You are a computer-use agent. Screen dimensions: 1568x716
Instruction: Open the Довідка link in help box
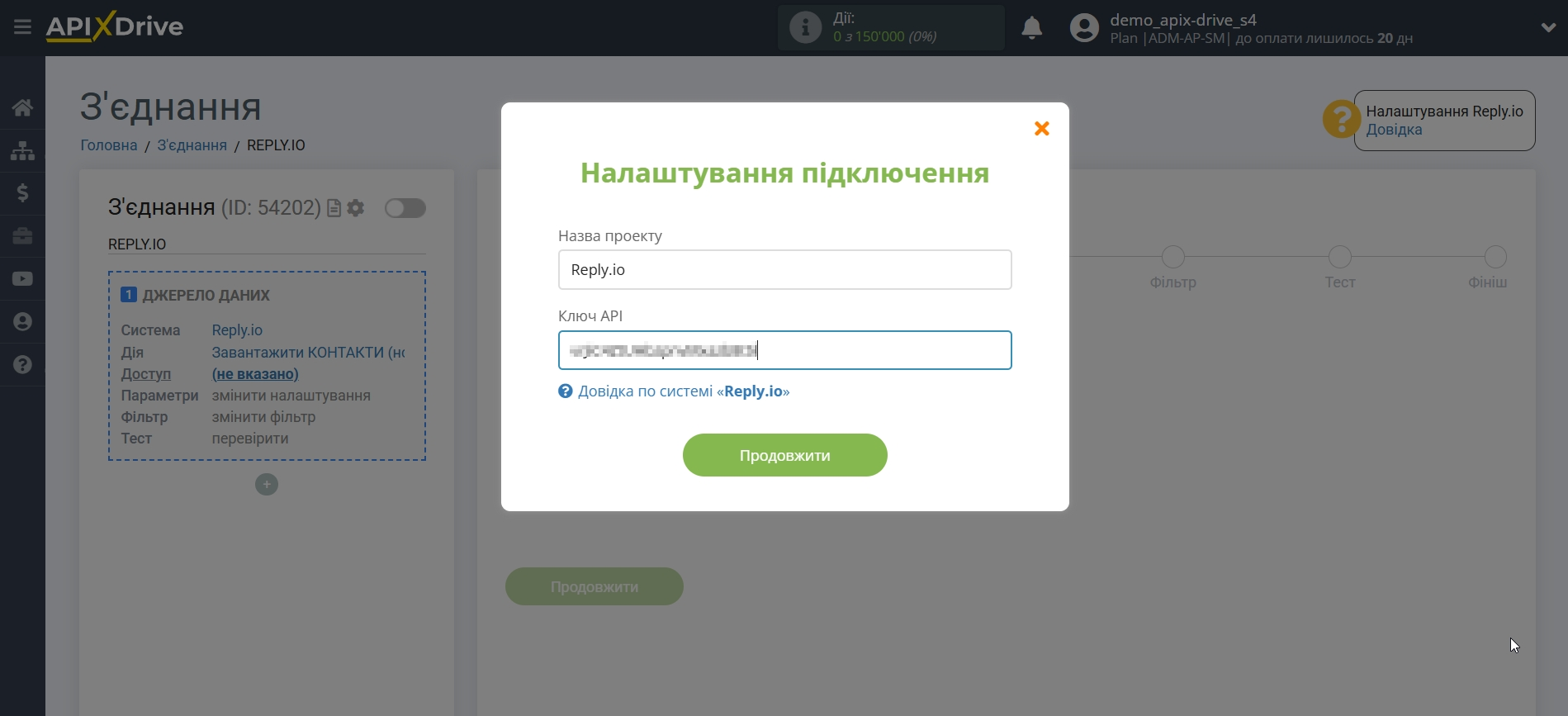[1394, 130]
